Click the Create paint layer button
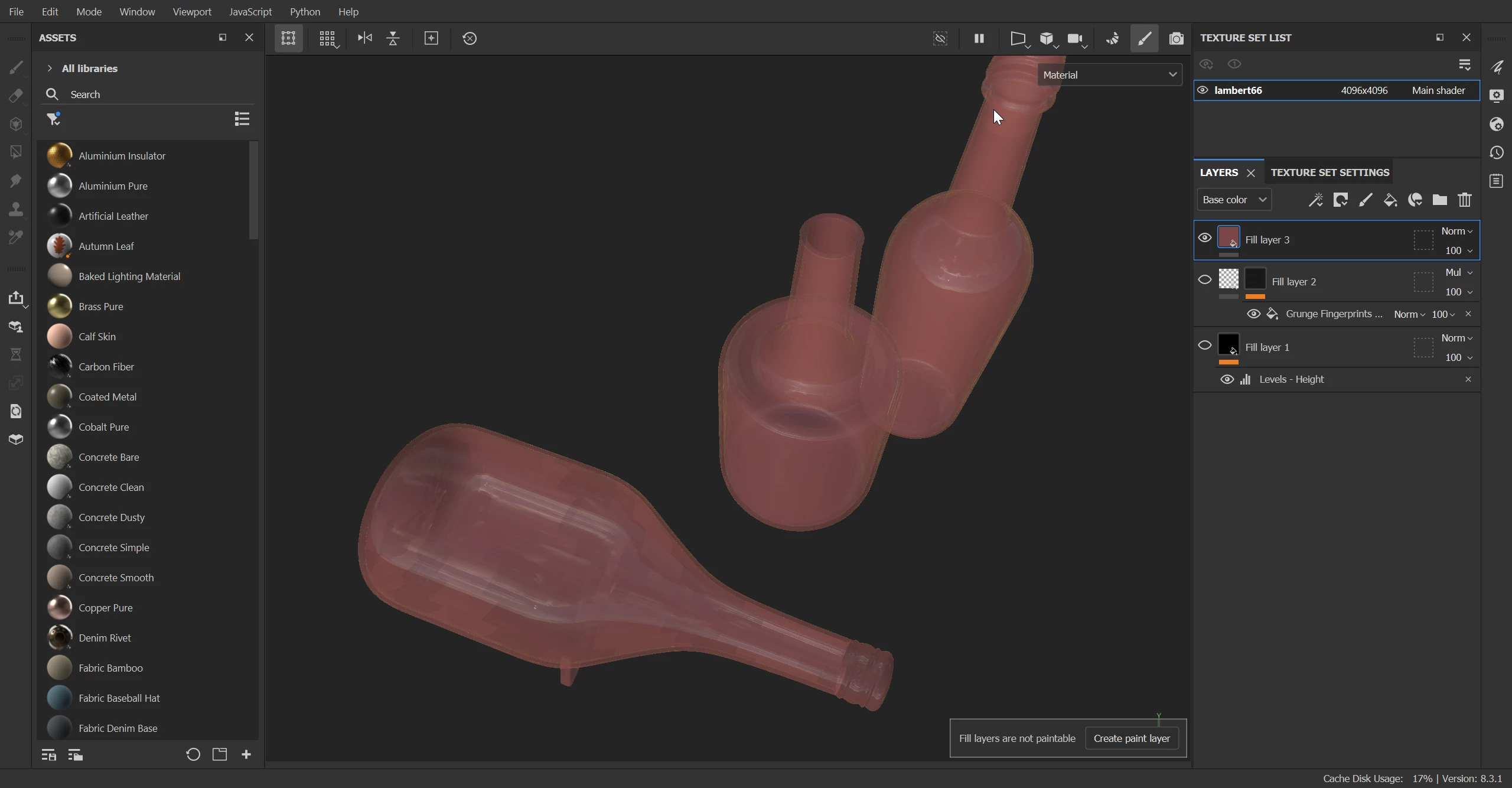Image resolution: width=1512 pixels, height=788 pixels. coord(1131,738)
